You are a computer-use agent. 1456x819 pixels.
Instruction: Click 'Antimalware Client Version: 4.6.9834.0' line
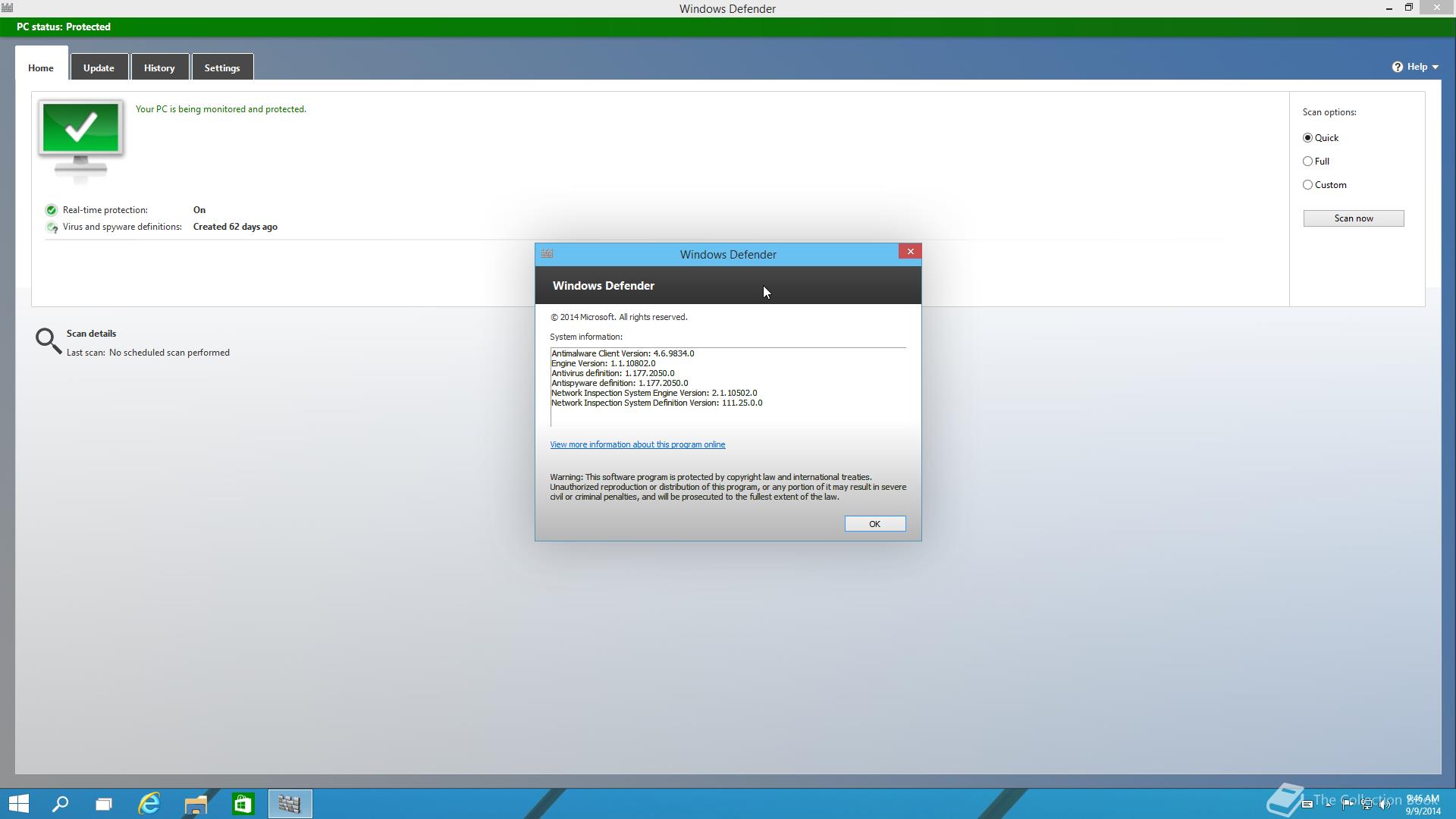pyautogui.click(x=623, y=353)
